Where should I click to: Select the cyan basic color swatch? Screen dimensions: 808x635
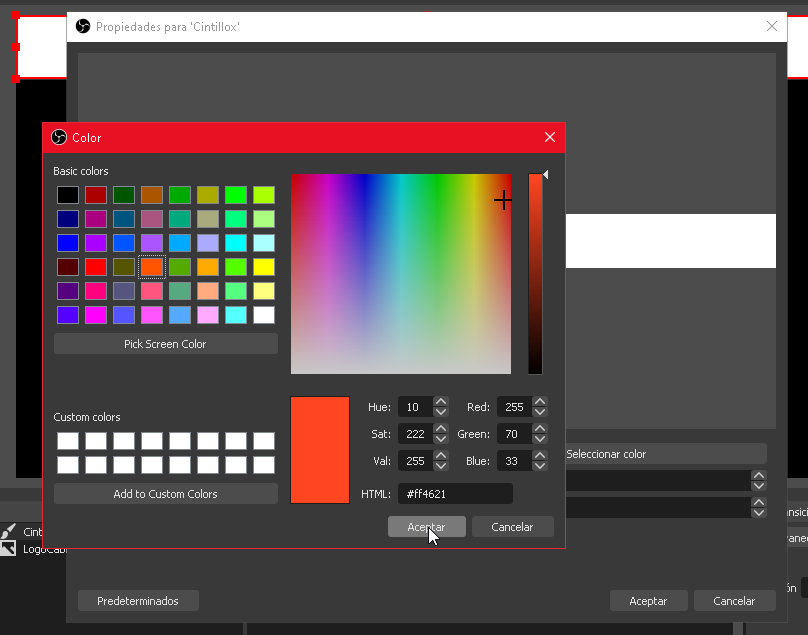[x=236, y=243]
